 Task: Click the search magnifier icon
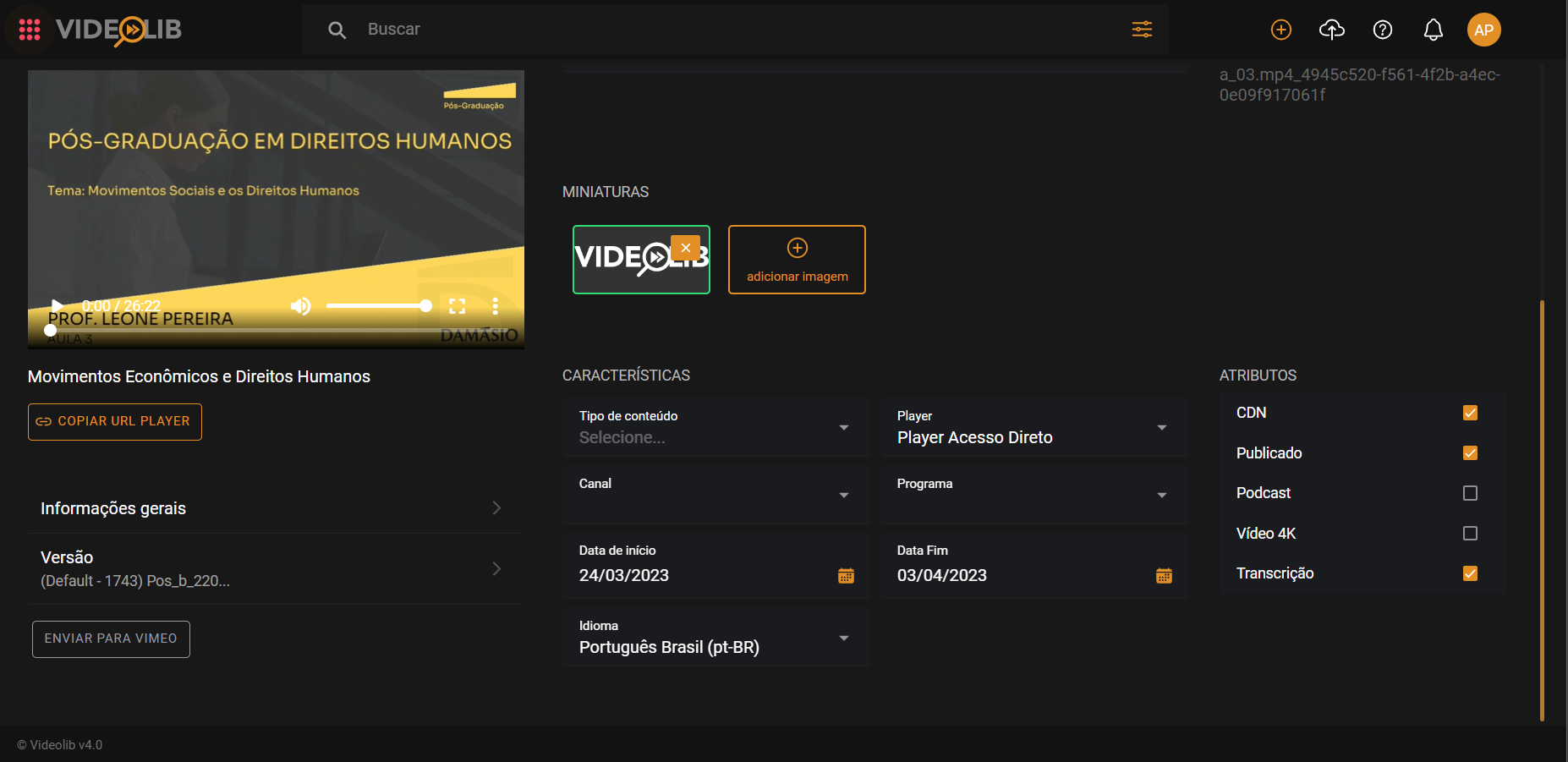click(x=337, y=30)
